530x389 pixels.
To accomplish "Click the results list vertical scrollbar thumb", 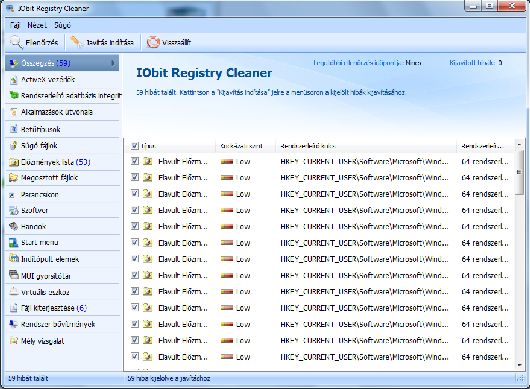I will 519,172.
